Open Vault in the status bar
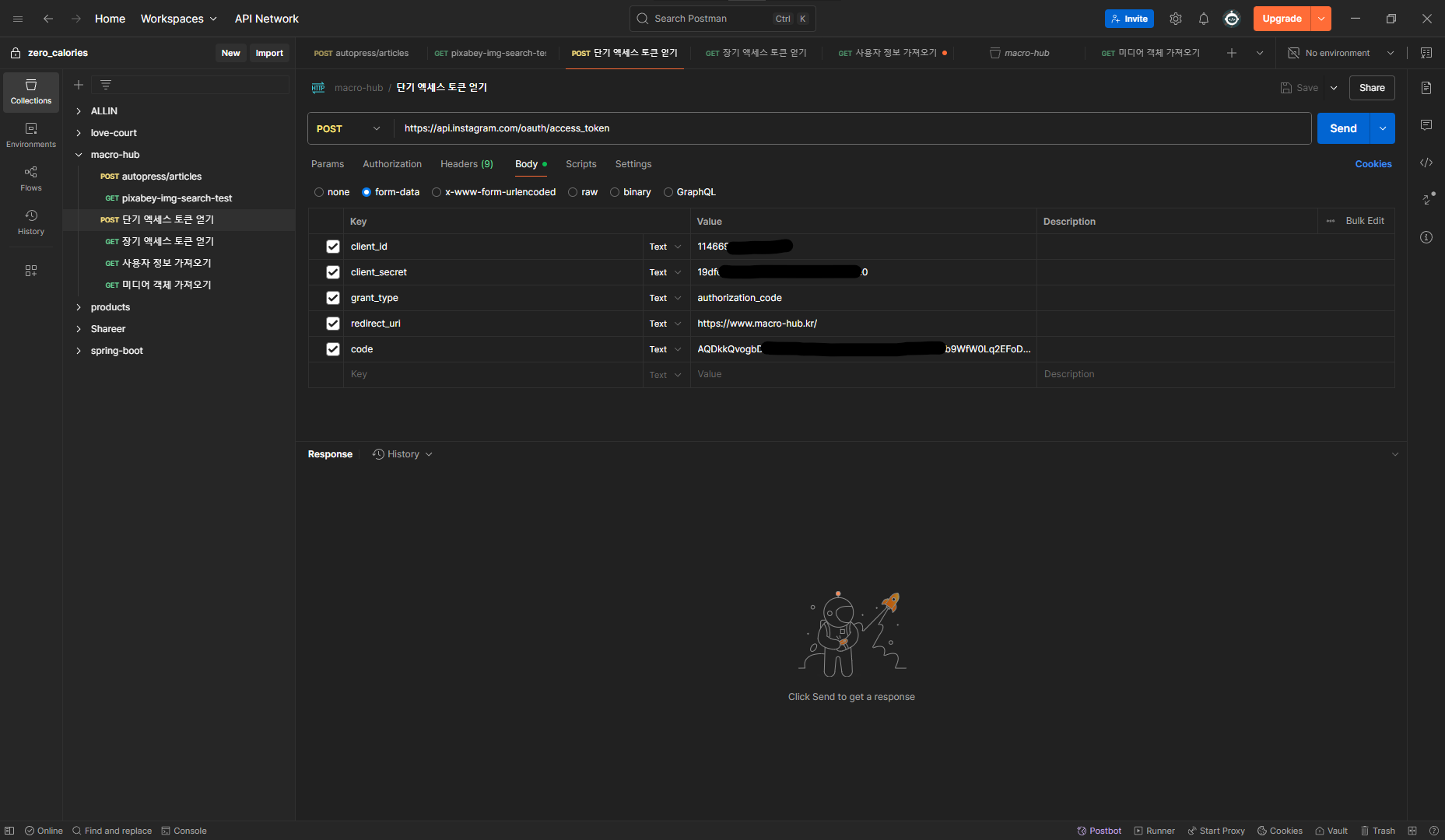1445x840 pixels. [1331, 831]
